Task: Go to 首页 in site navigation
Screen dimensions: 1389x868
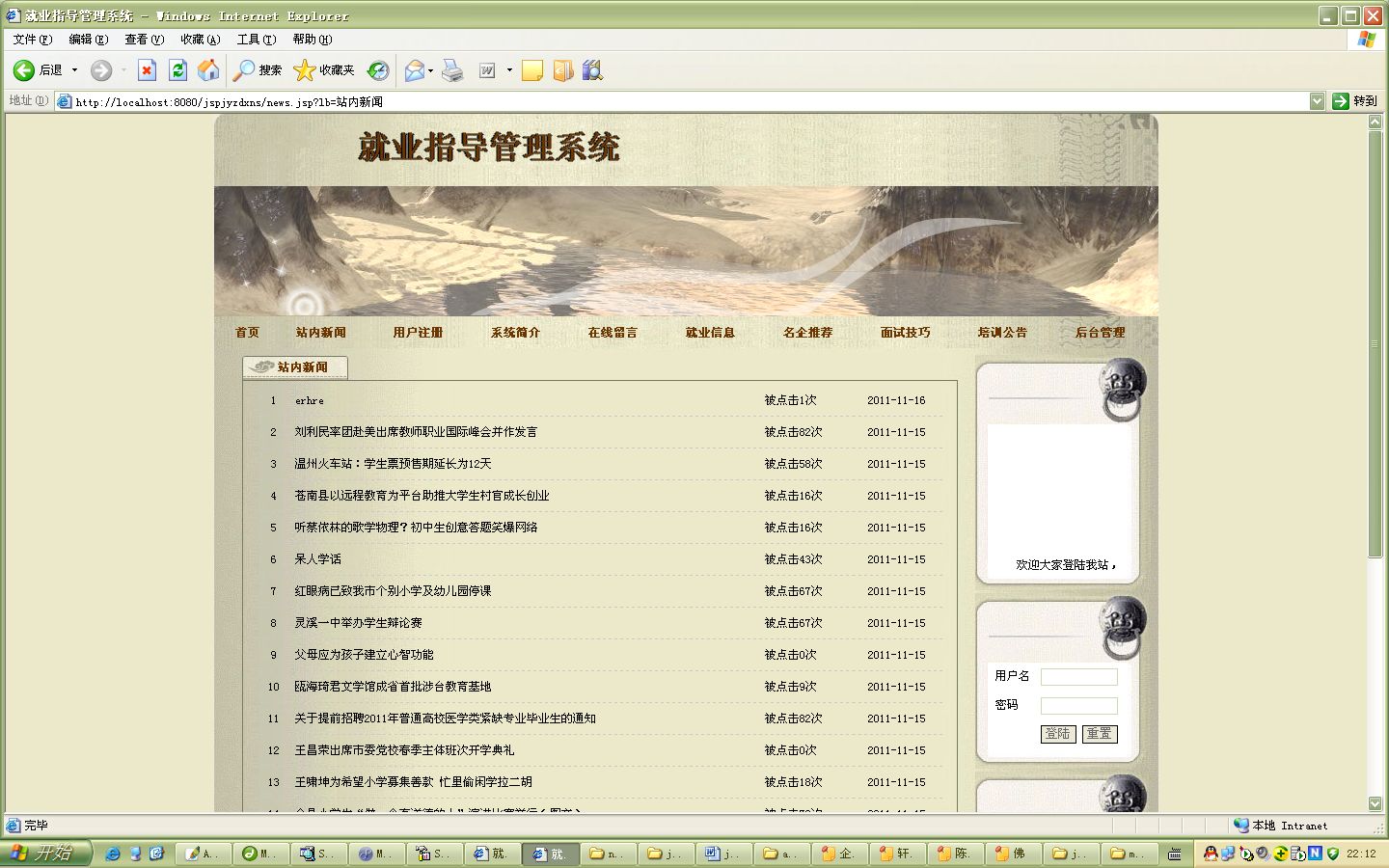Action: pyautogui.click(x=247, y=333)
